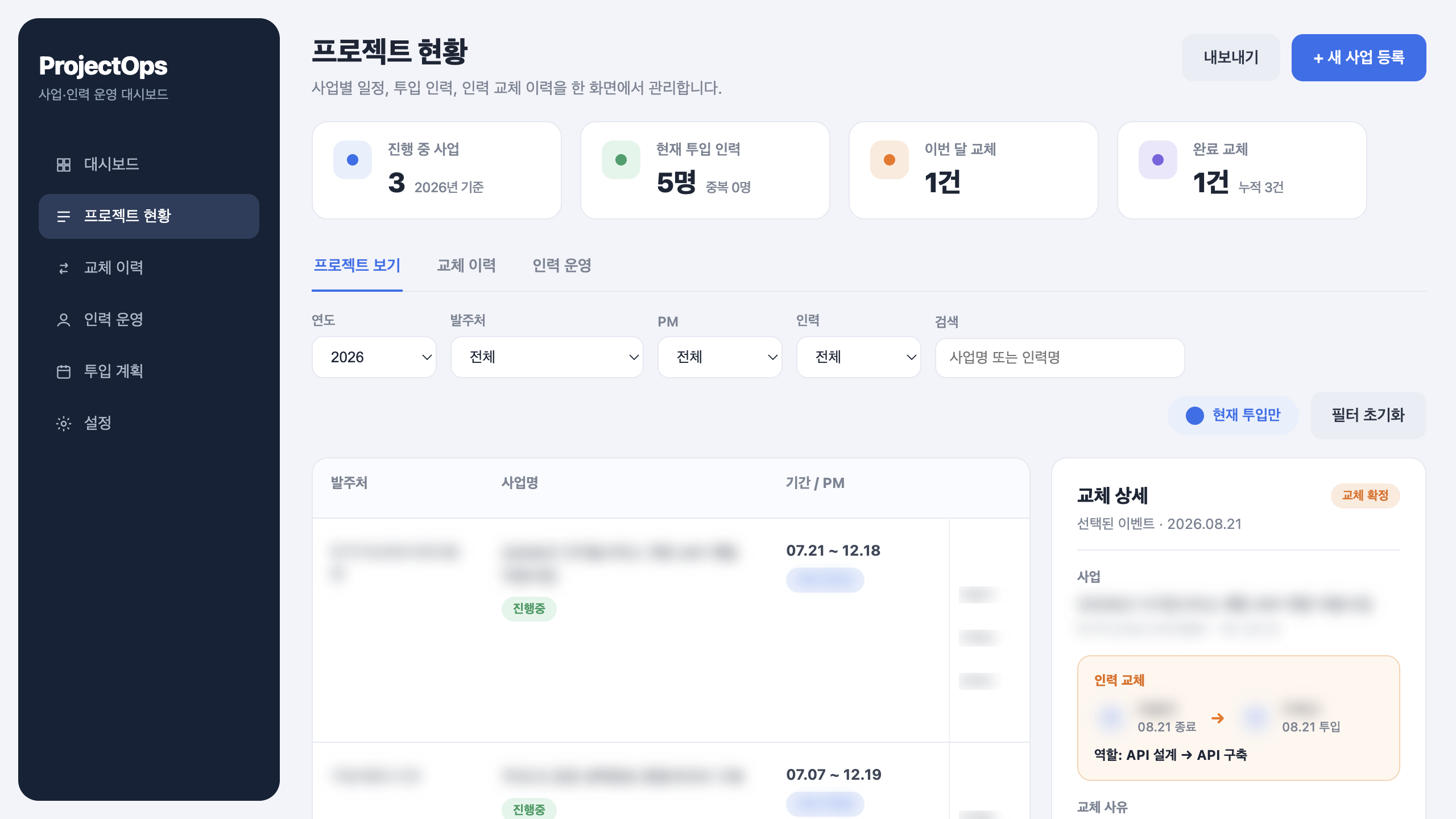The height and width of the screenshot is (819, 1456).
Task: Open the PM filter dropdown
Action: coord(720,357)
